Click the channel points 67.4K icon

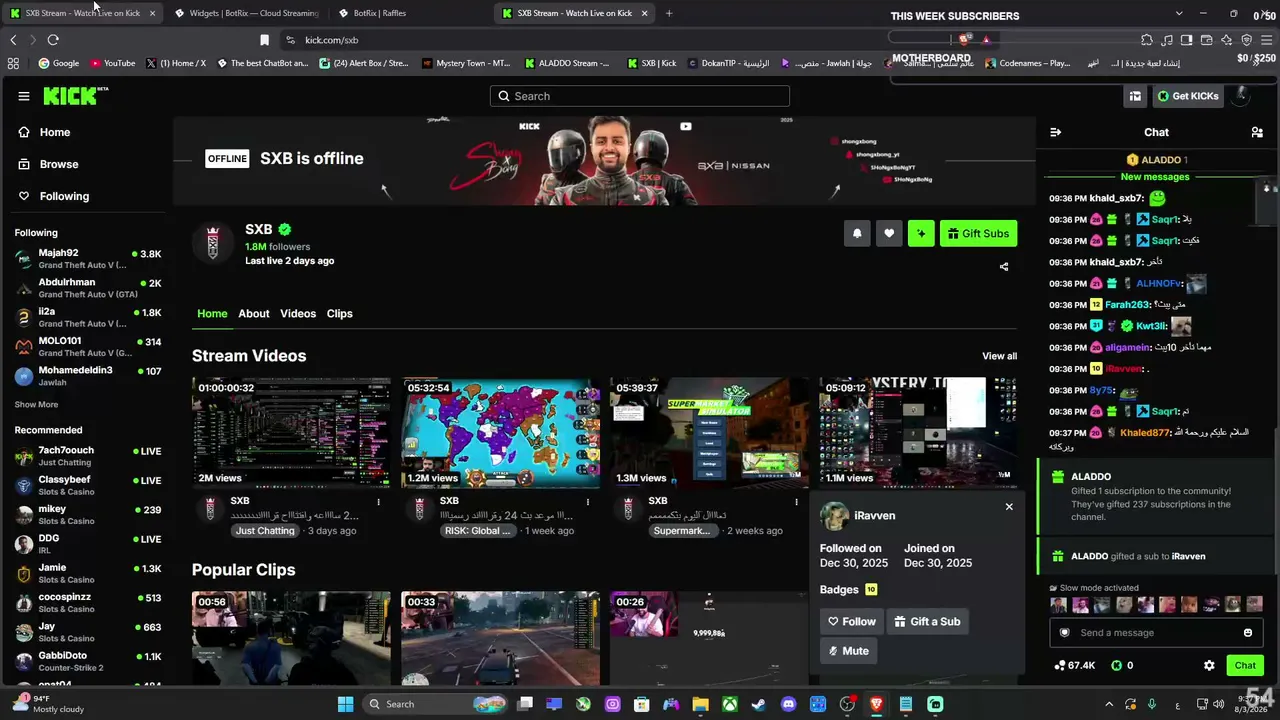click(1060, 665)
